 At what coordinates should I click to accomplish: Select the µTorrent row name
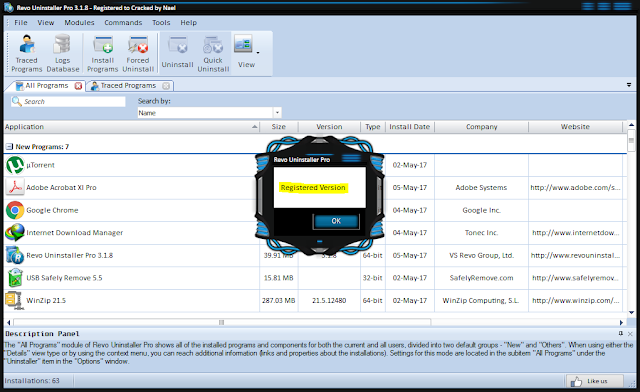pos(40,165)
